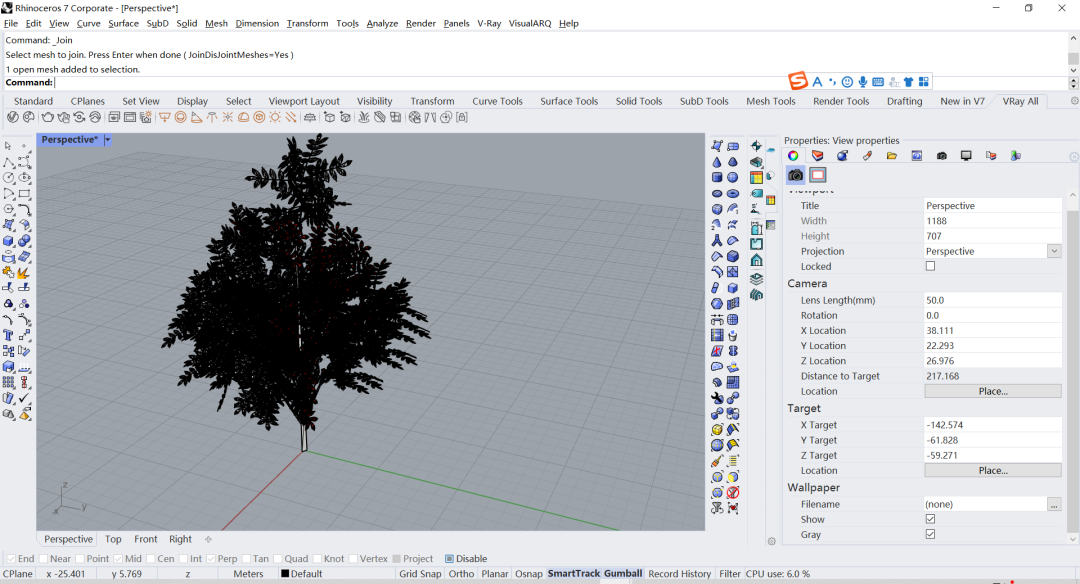Enable the Point osnap checkbox
1080x584 pixels.
coord(80,559)
